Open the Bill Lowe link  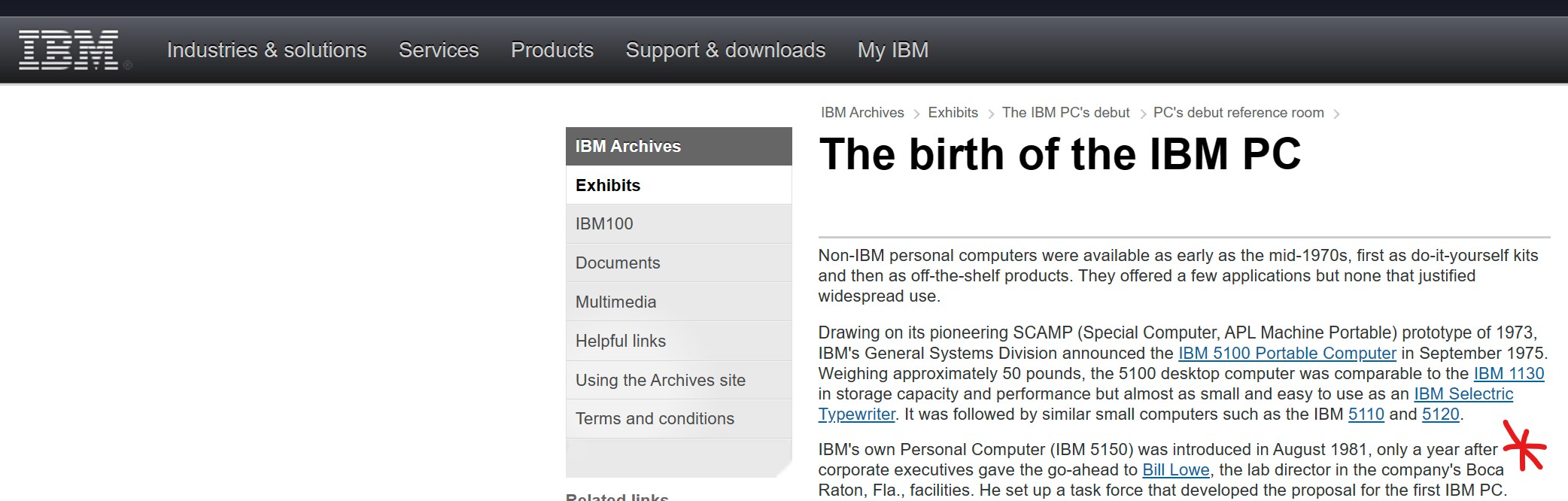click(1175, 470)
